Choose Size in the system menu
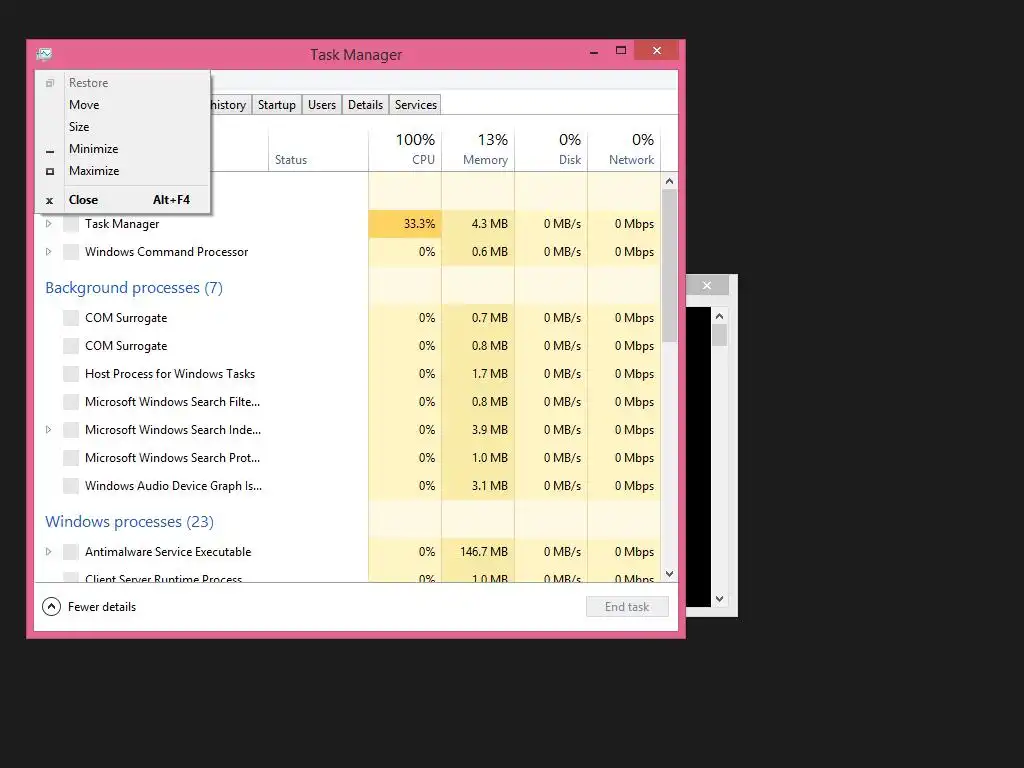 click(x=123, y=127)
